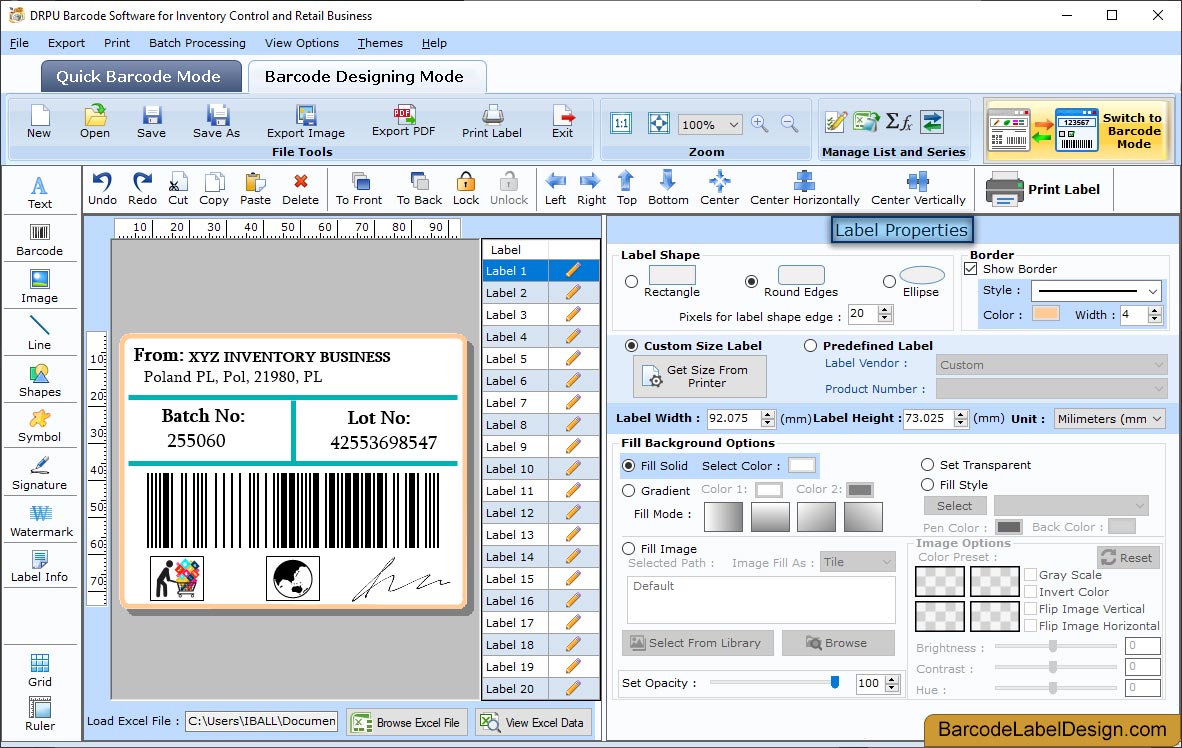The height and width of the screenshot is (748, 1182).
Task: Toggle the Ruler option in sidebar
Action: click(39, 714)
